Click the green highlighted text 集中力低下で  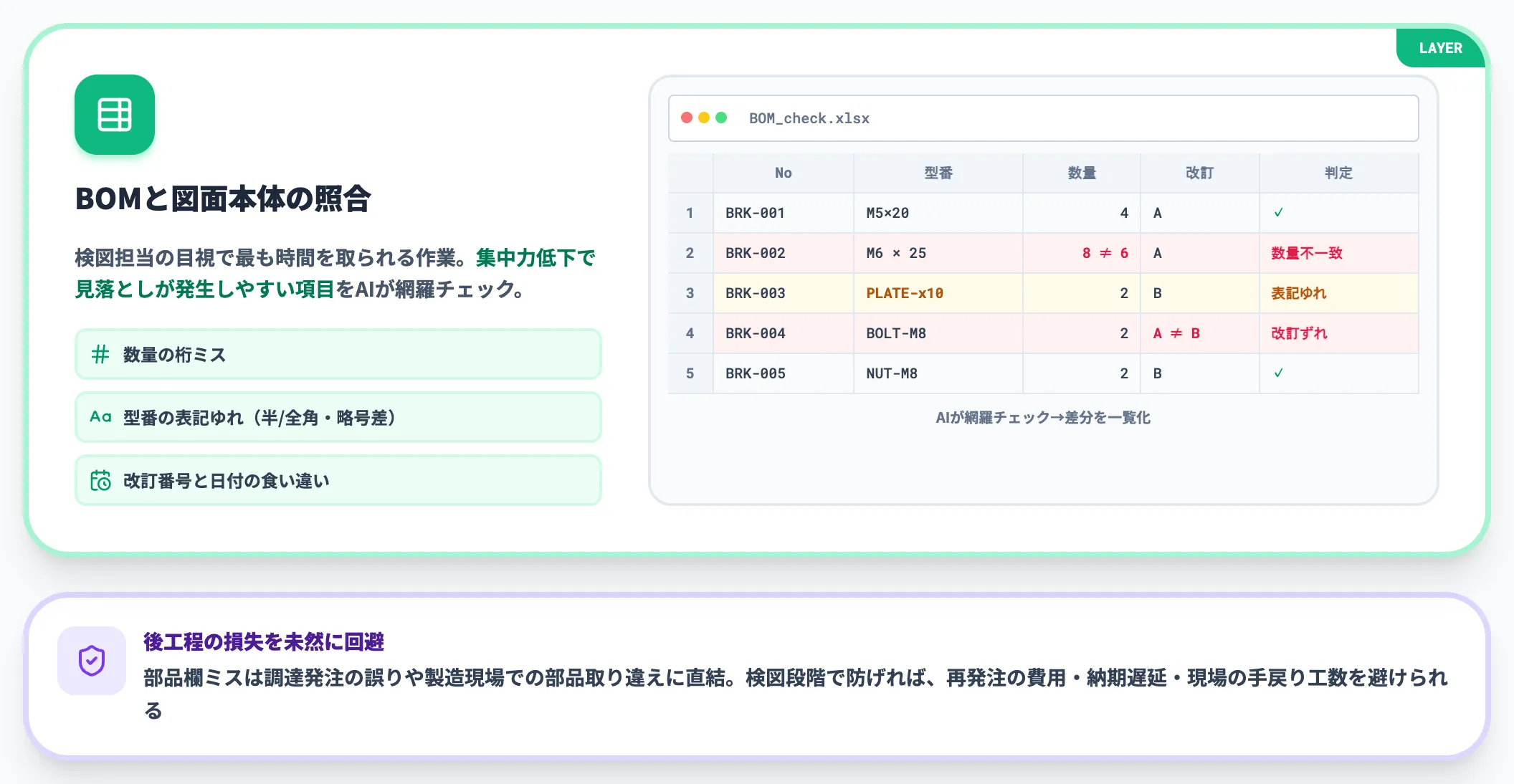coord(535,257)
